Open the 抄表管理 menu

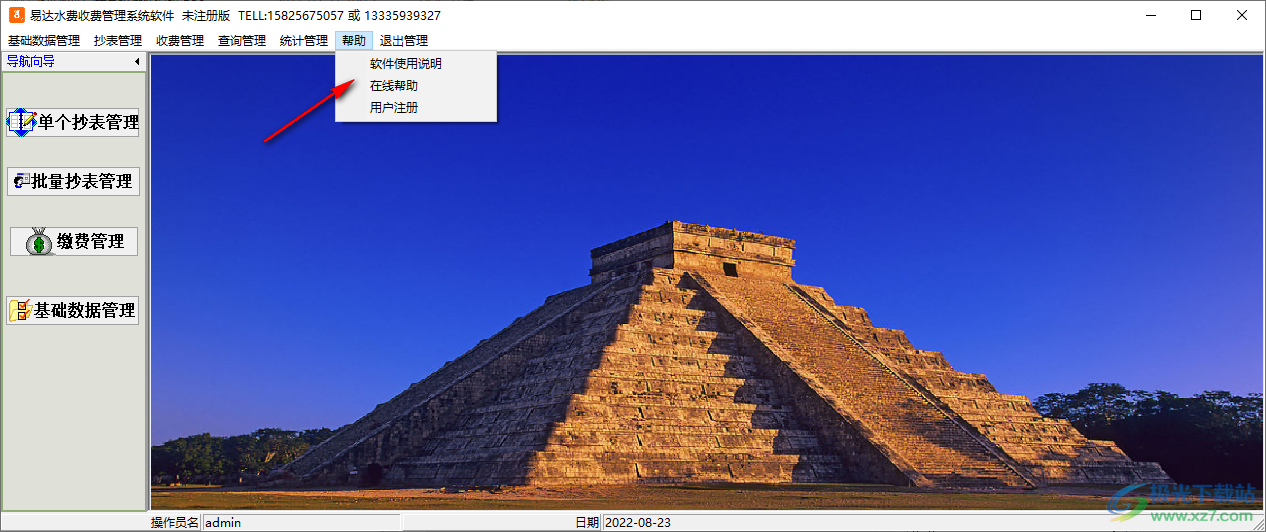pyautogui.click(x=118, y=41)
